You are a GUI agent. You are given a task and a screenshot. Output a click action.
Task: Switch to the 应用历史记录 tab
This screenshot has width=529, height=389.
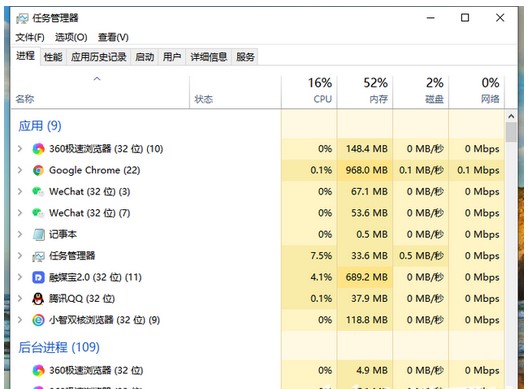[99, 57]
